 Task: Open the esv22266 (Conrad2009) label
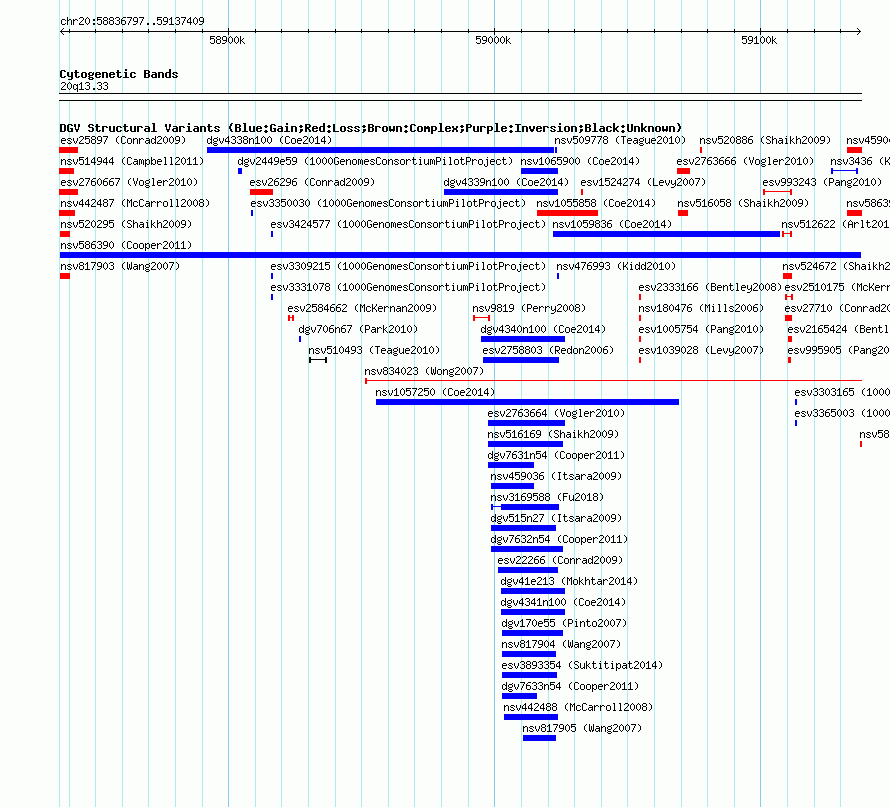[560, 560]
